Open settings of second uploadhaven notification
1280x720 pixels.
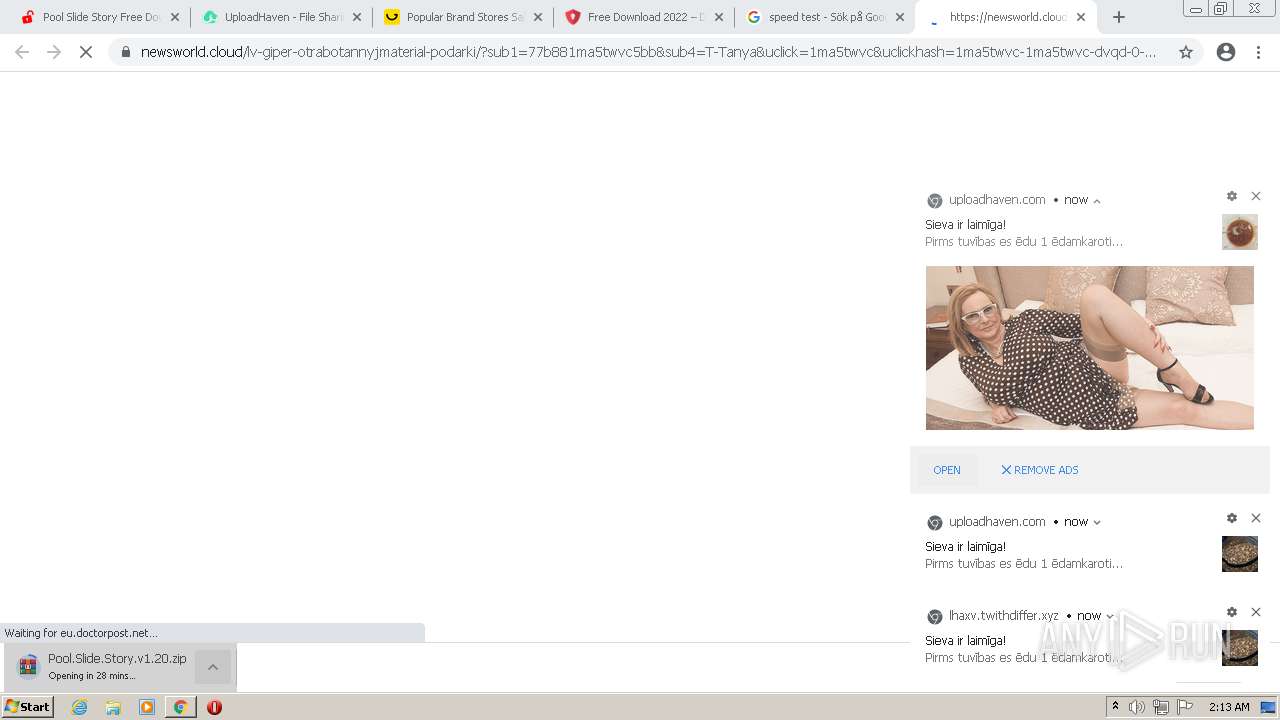(x=1232, y=518)
